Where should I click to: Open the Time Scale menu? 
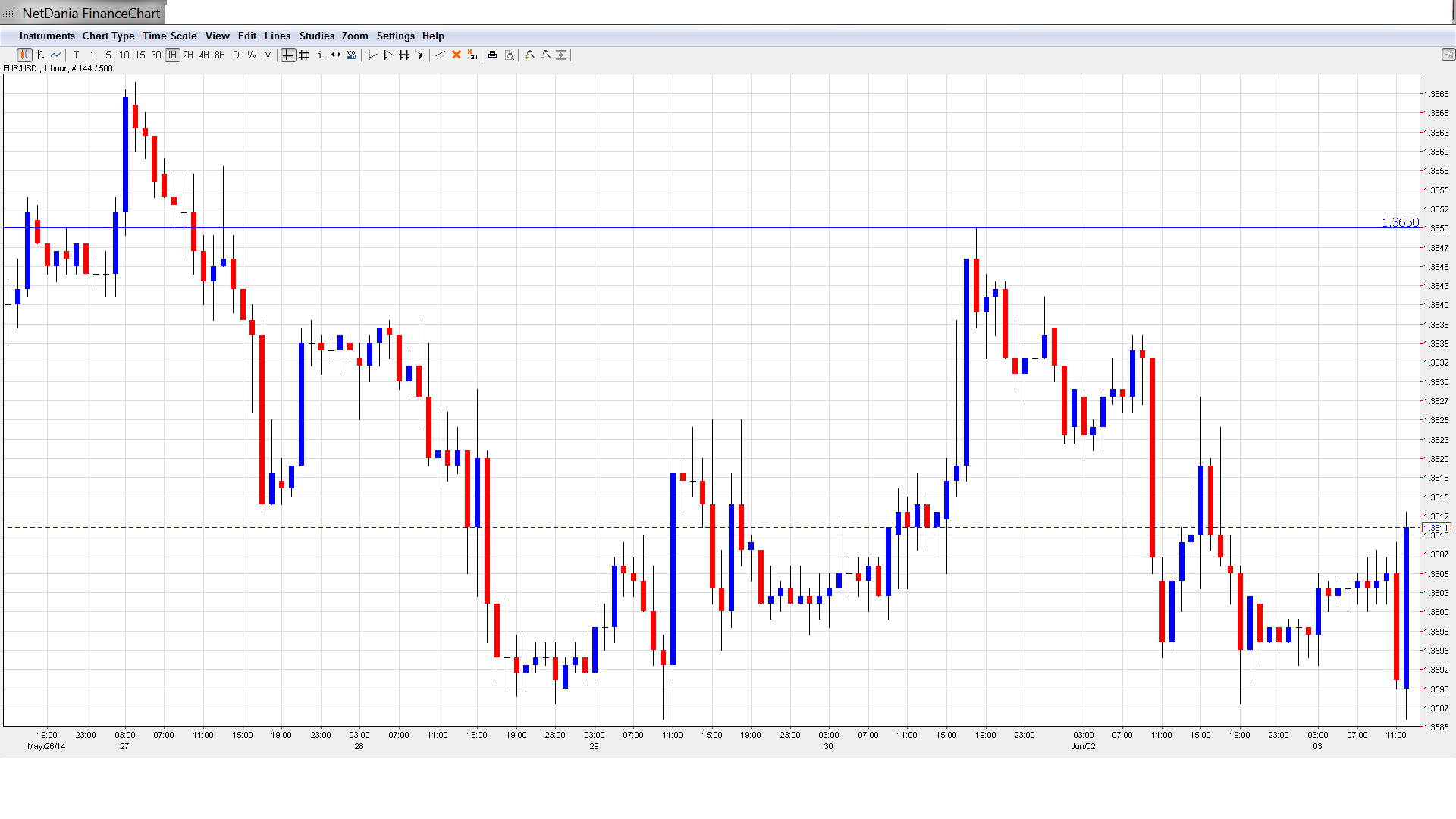(170, 36)
